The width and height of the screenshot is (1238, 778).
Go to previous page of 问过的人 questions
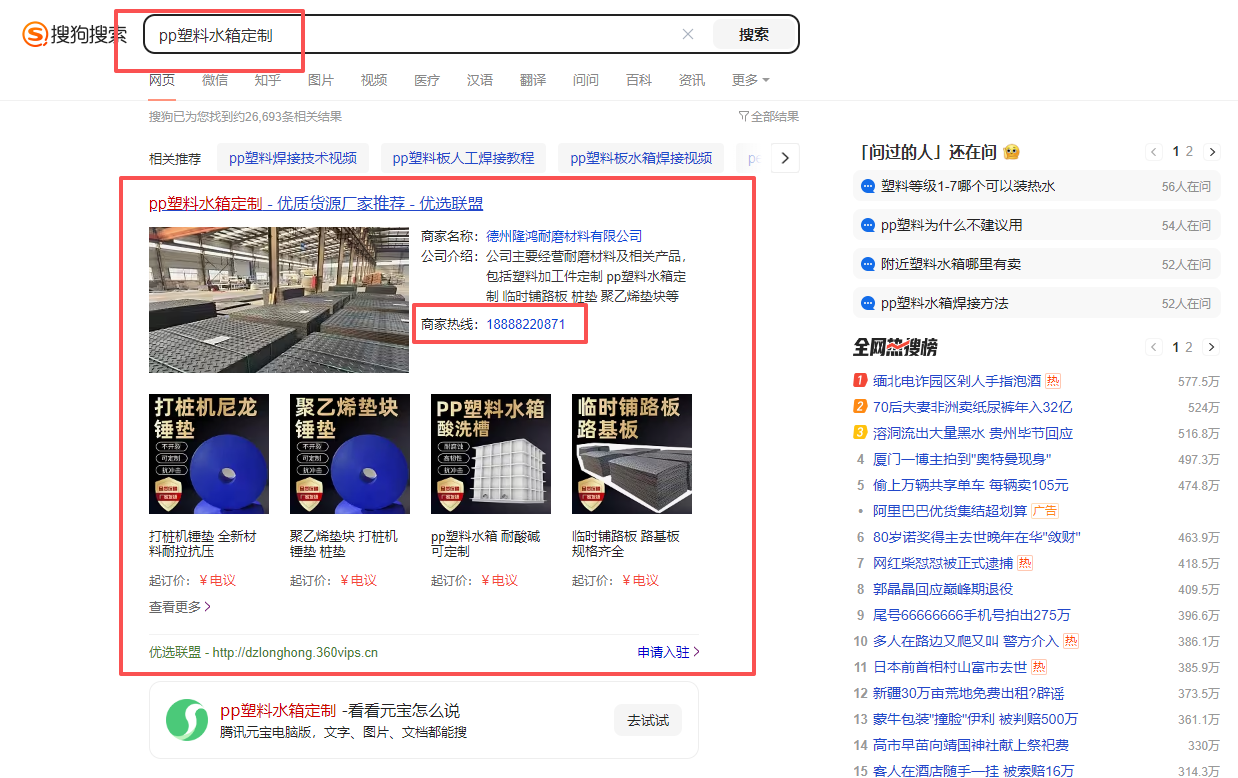tap(1154, 152)
